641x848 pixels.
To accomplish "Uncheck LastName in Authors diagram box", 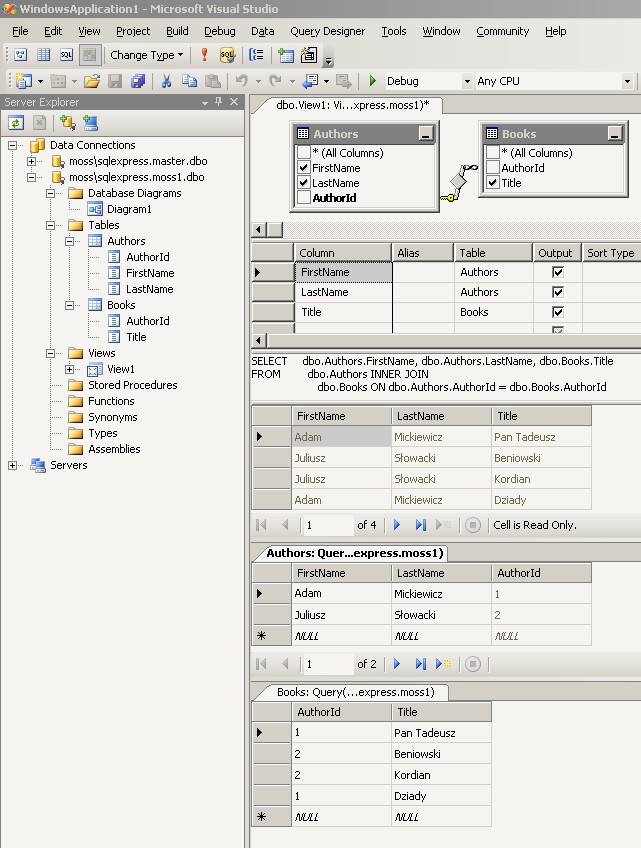I will pyautogui.click(x=304, y=183).
